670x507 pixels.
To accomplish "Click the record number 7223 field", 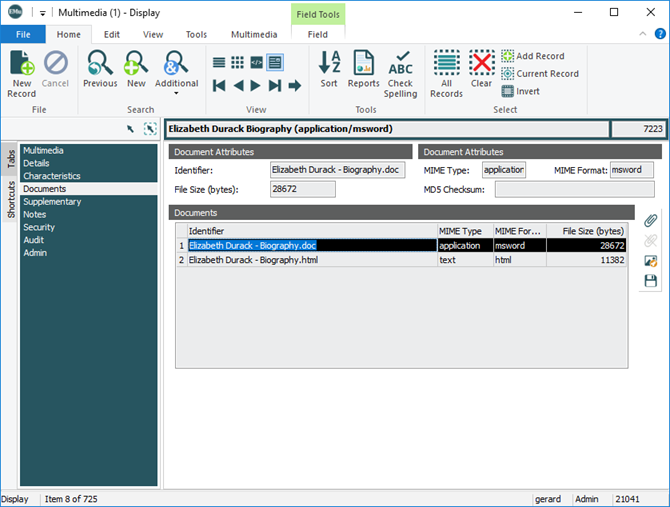I will (x=638, y=129).
